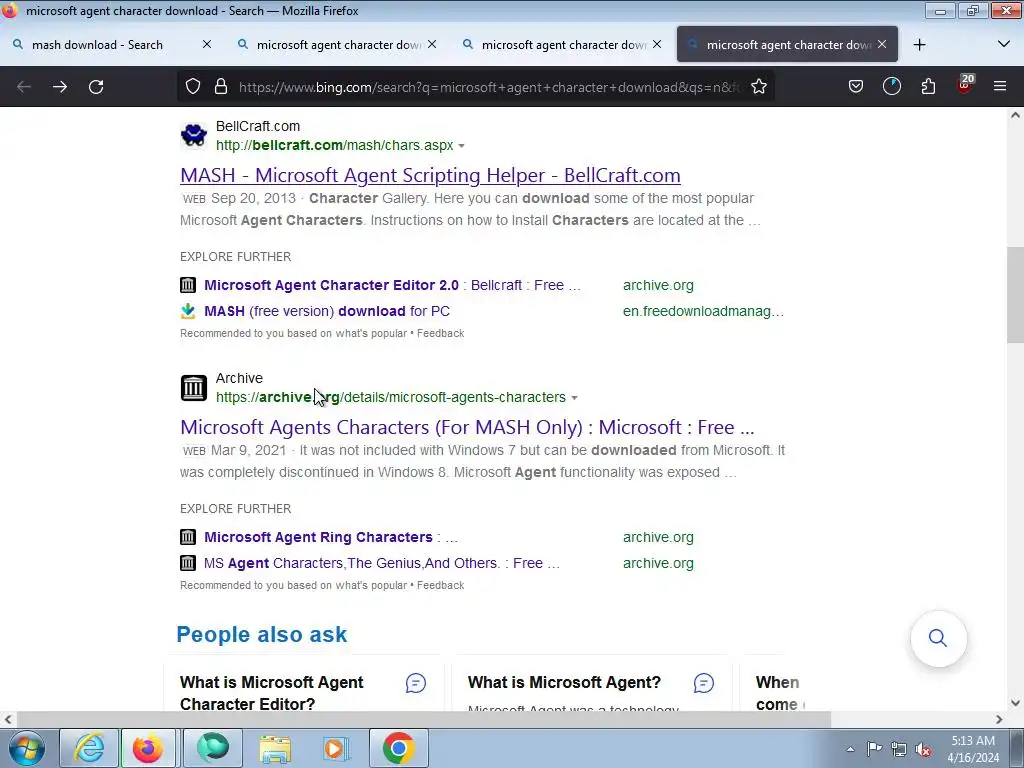
Task: Switch to the third microsoft agent character tab
Action: [x=562, y=44]
